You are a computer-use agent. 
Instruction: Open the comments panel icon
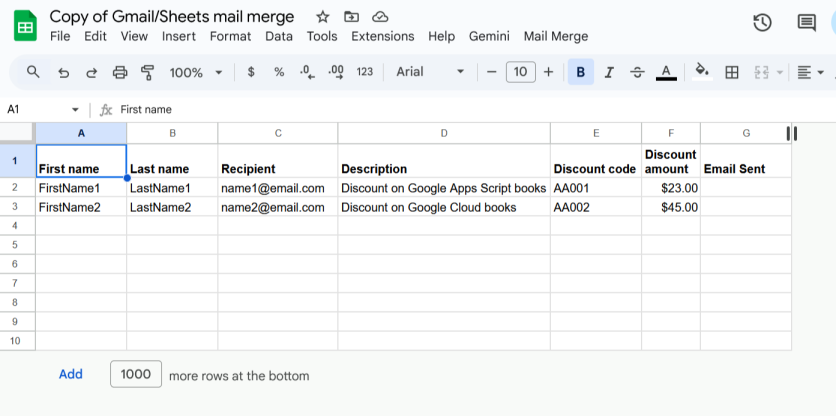(x=806, y=23)
